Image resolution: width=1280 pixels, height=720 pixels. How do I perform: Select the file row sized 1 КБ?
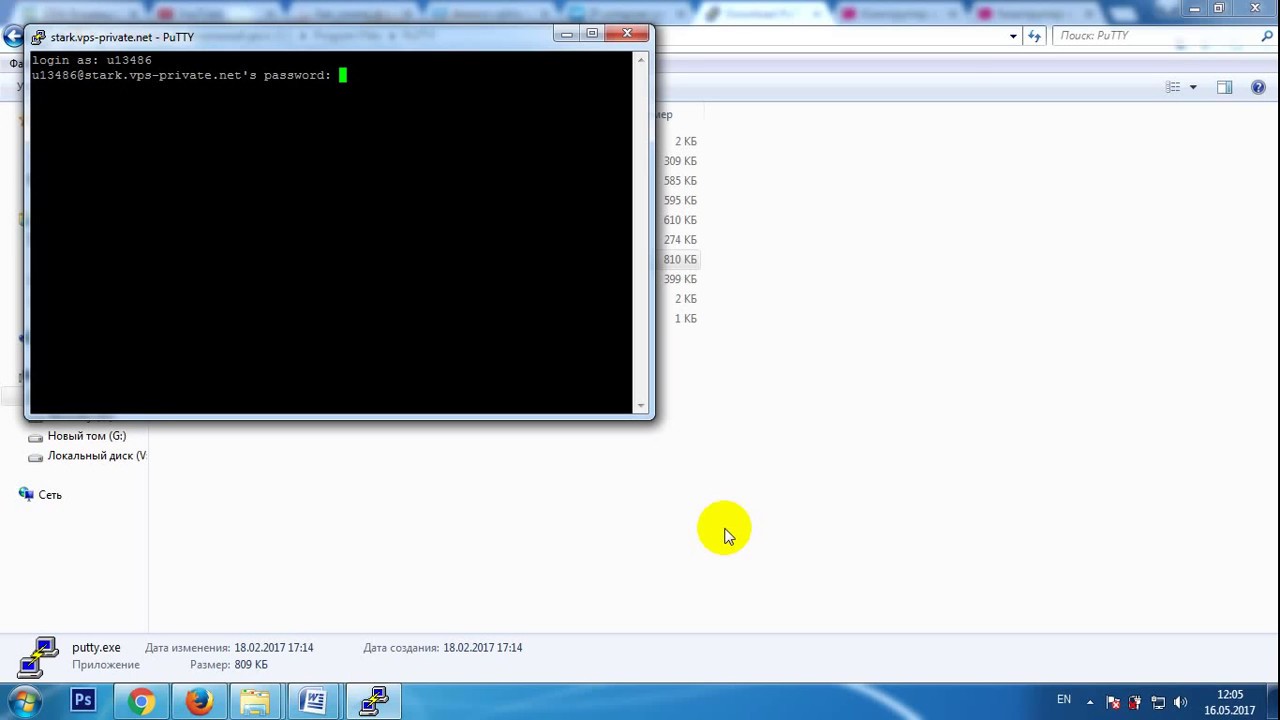click(685, 319)
